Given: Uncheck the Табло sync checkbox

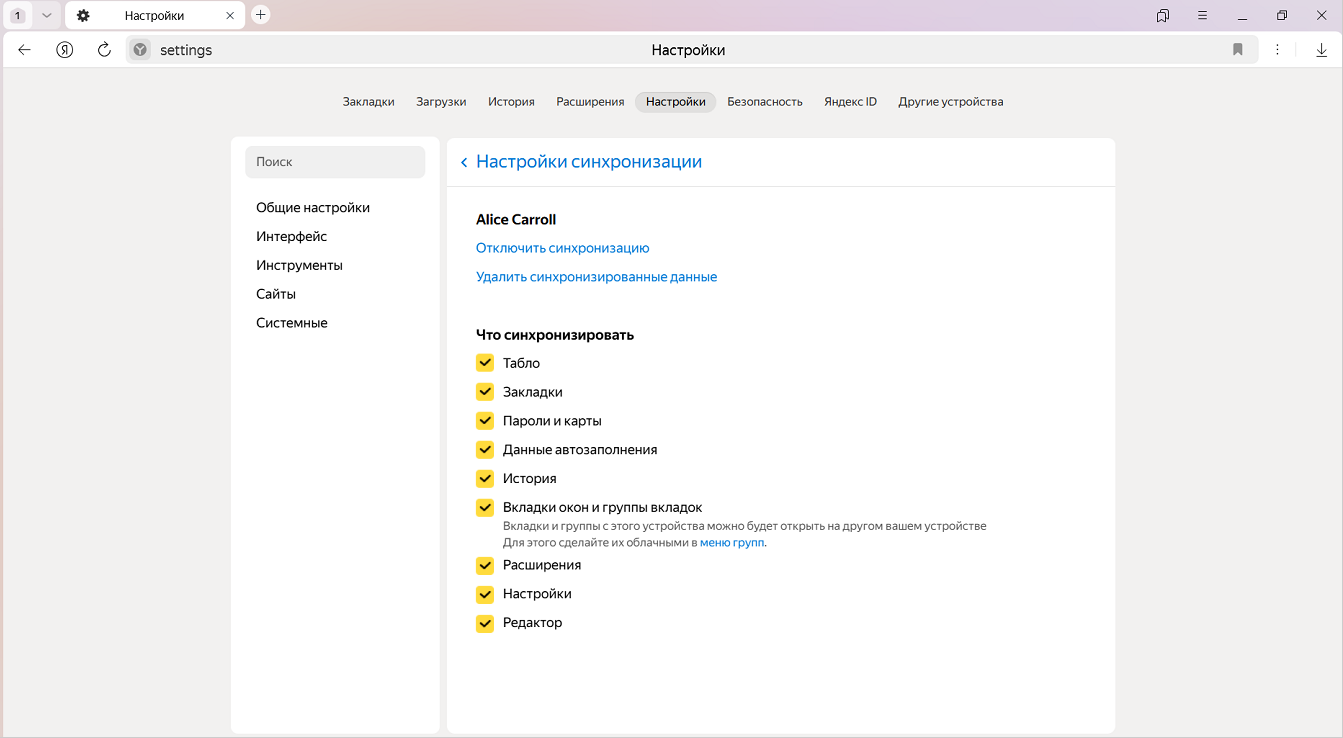Looking at the screenshot, I should coord(485,363).
